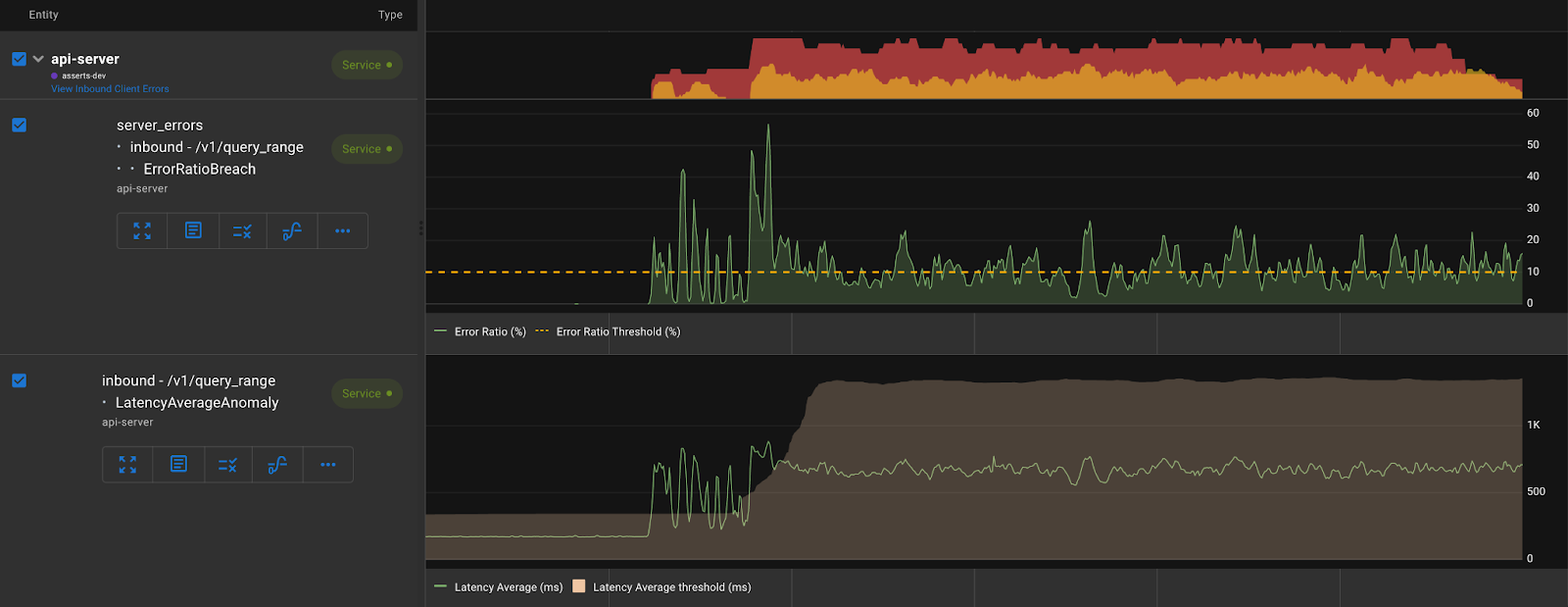Click the panel splitter drag handle
The height and width of the screenshot is (607, 1568).
click(x=421, y=228)
